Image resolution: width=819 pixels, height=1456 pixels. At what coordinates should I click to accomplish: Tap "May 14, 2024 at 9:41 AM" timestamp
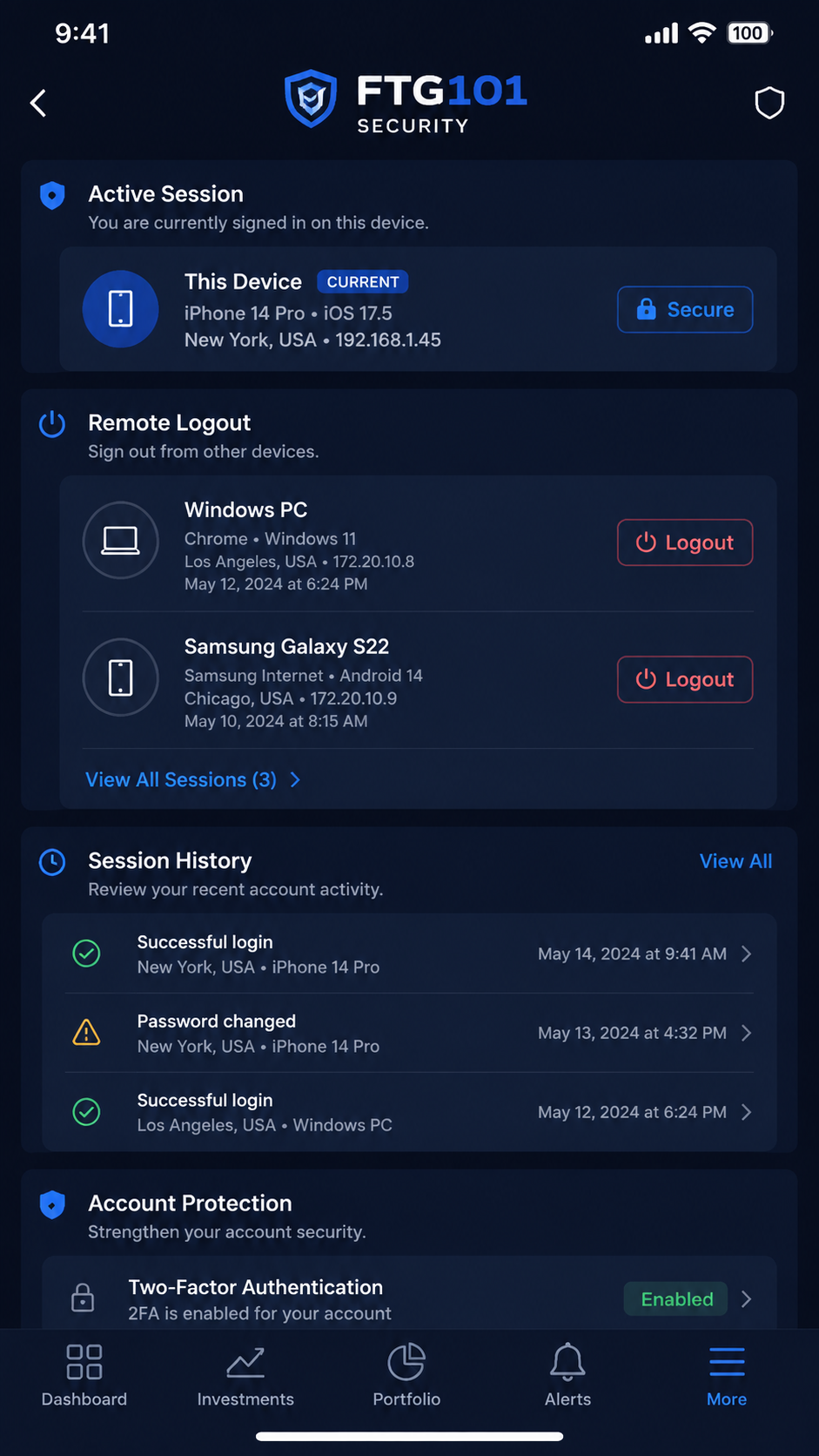tap(632, 954)
